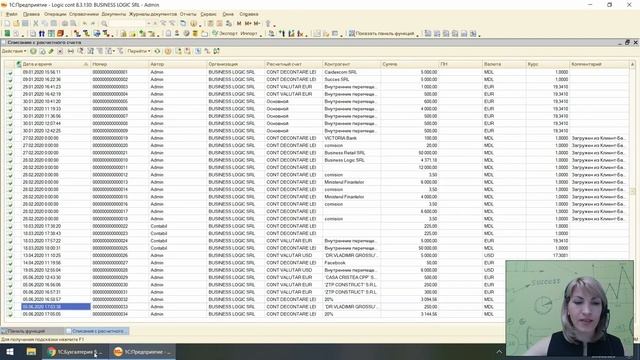Open the Правка menu
640x360 pixels.
31,14
